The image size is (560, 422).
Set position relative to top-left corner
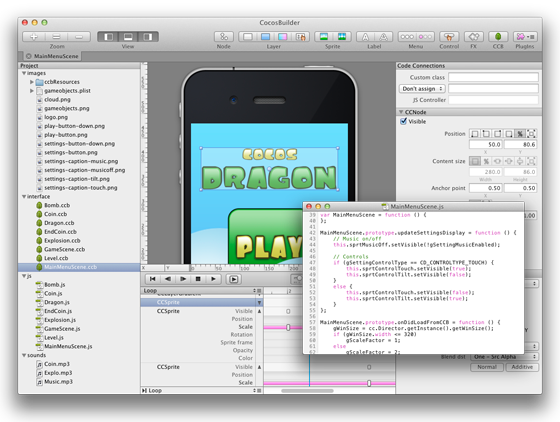coord(486,134)
